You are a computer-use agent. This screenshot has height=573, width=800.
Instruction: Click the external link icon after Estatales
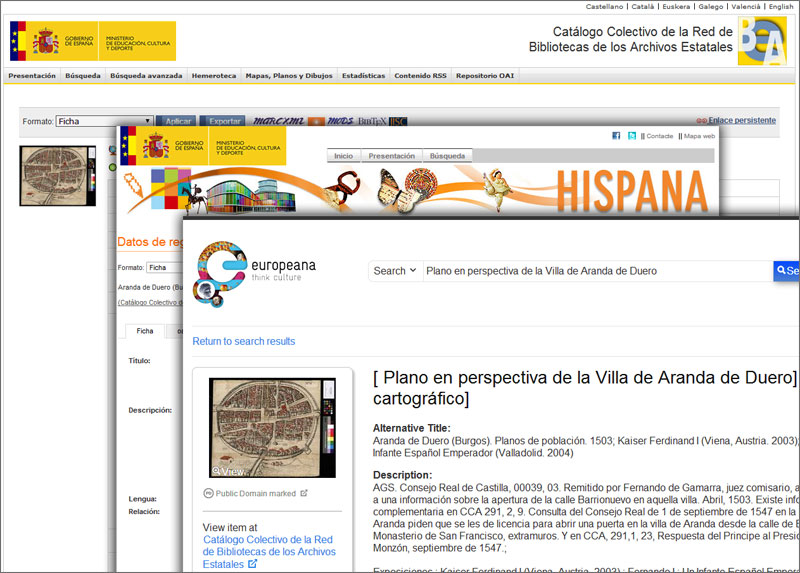(252, 564)
